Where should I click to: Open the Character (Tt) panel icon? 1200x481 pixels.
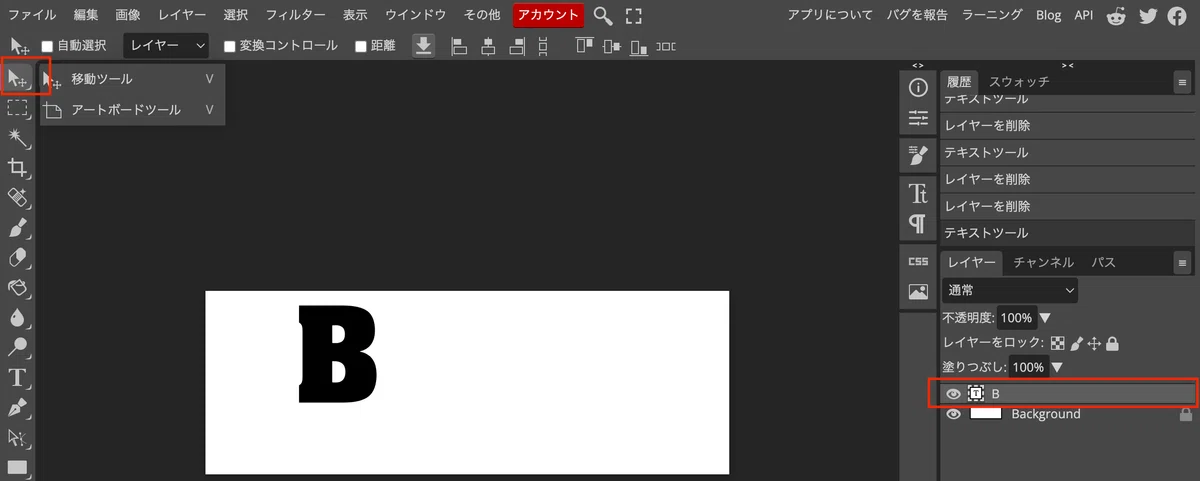[x=918, y=193]
